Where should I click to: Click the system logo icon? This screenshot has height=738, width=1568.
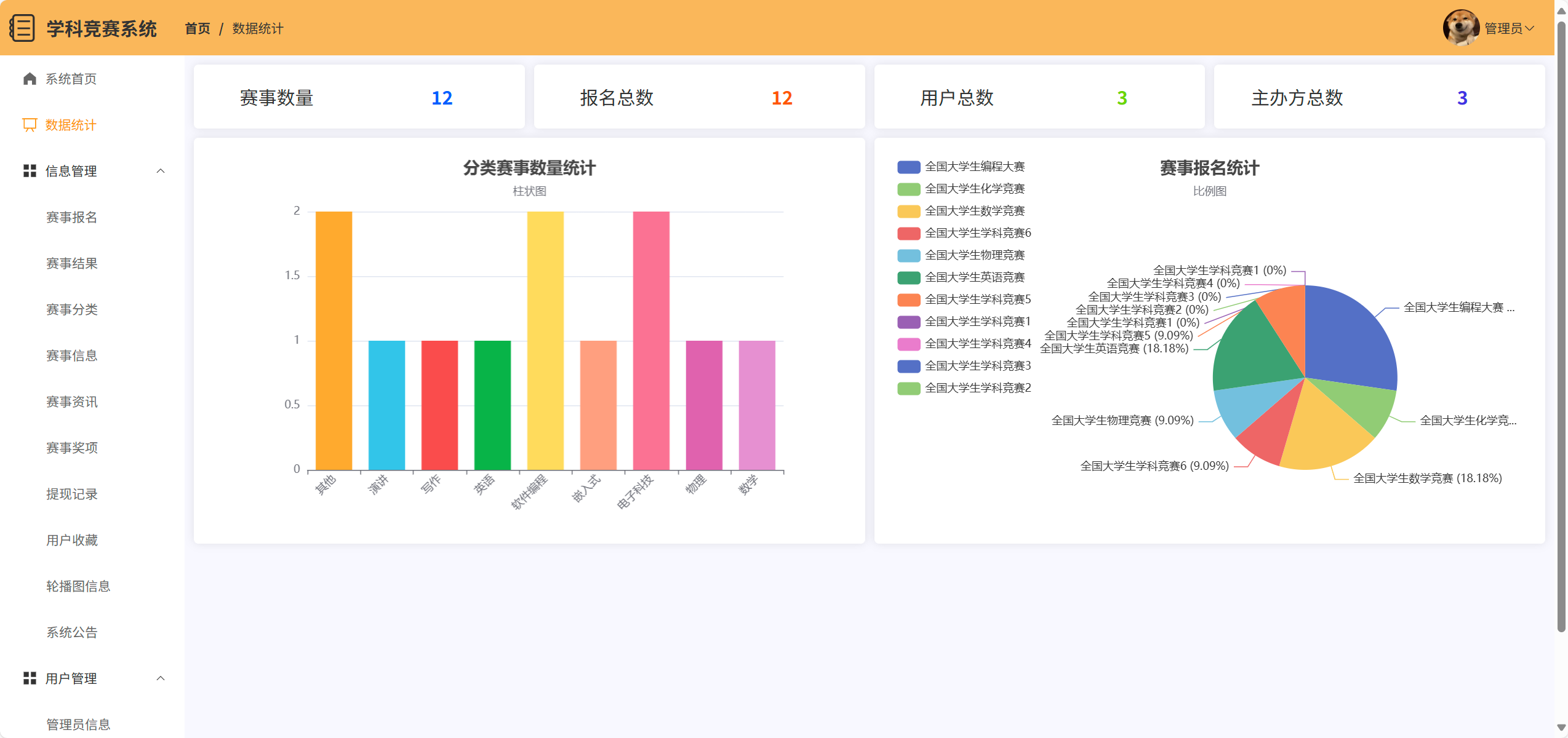23,28
